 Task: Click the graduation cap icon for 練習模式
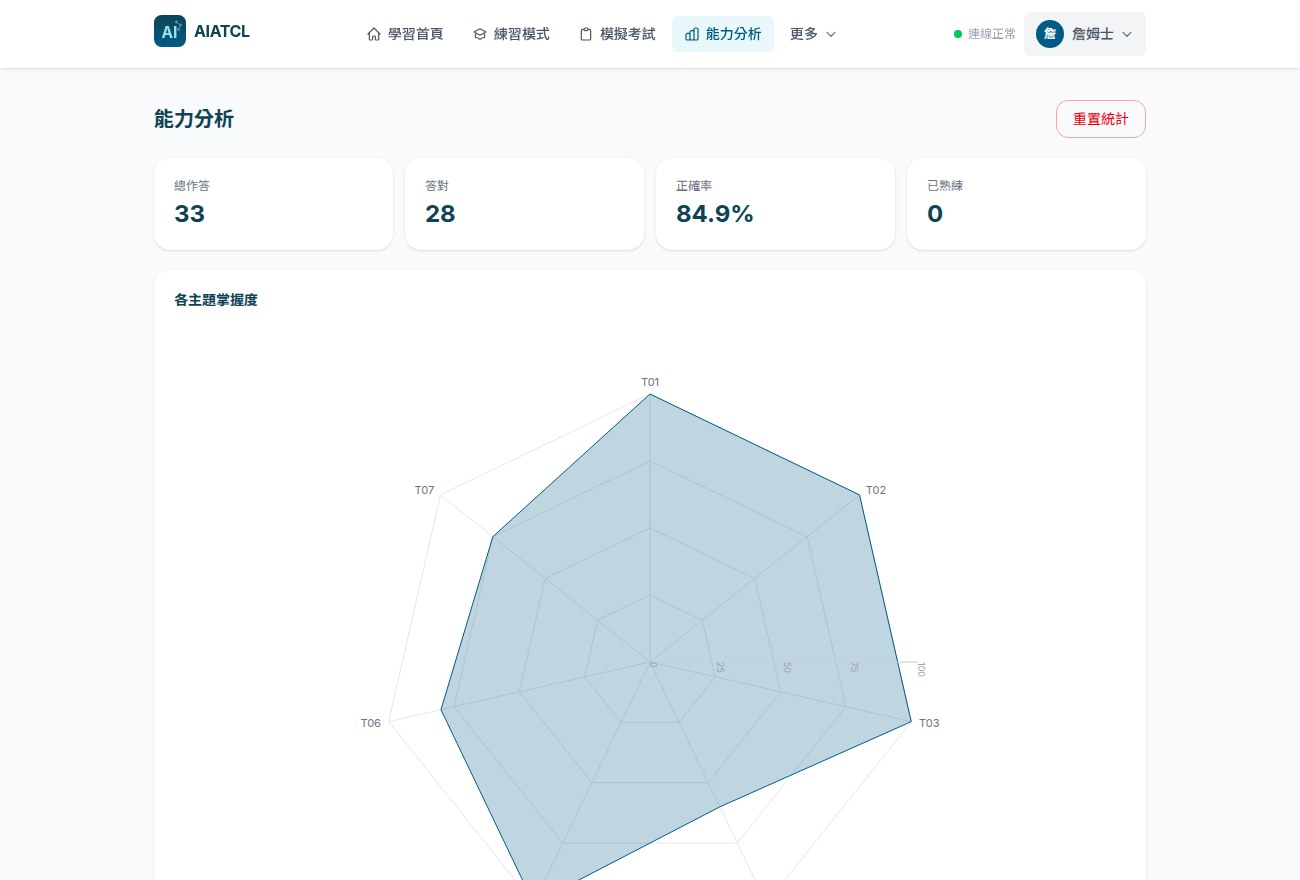pyautogui.click(x=480, y=34)
